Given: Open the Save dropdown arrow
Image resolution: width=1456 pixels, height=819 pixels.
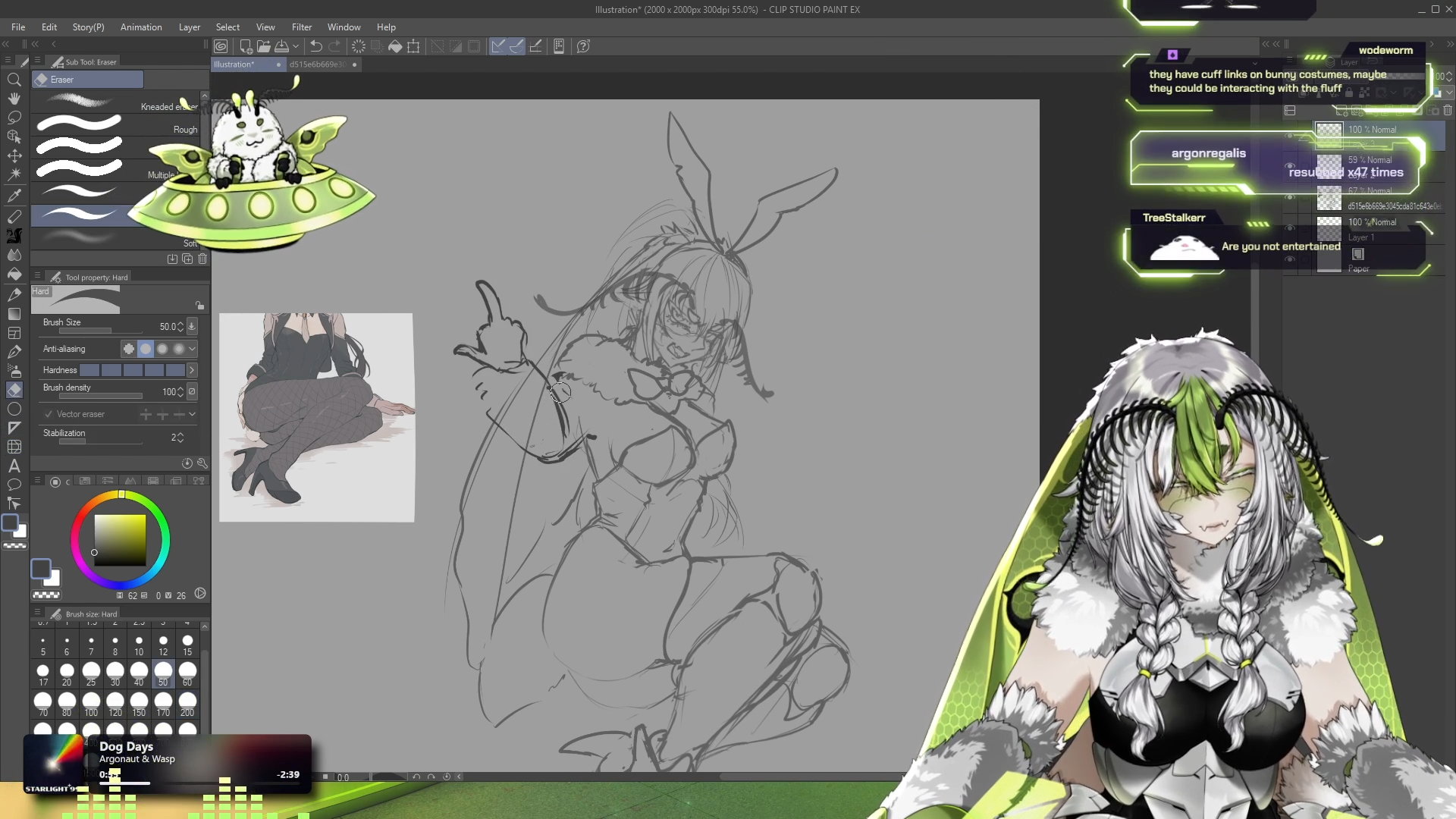Looking at the screenshot, I should 296,46.
